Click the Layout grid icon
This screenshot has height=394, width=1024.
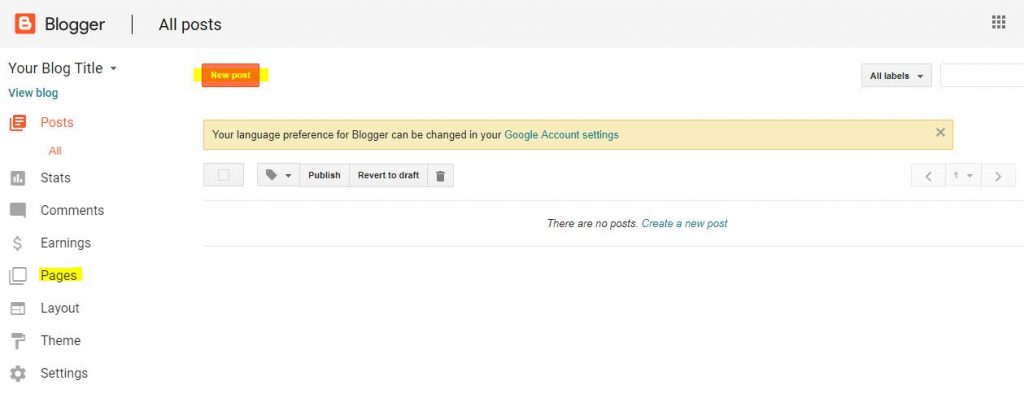tap(18, 308)
